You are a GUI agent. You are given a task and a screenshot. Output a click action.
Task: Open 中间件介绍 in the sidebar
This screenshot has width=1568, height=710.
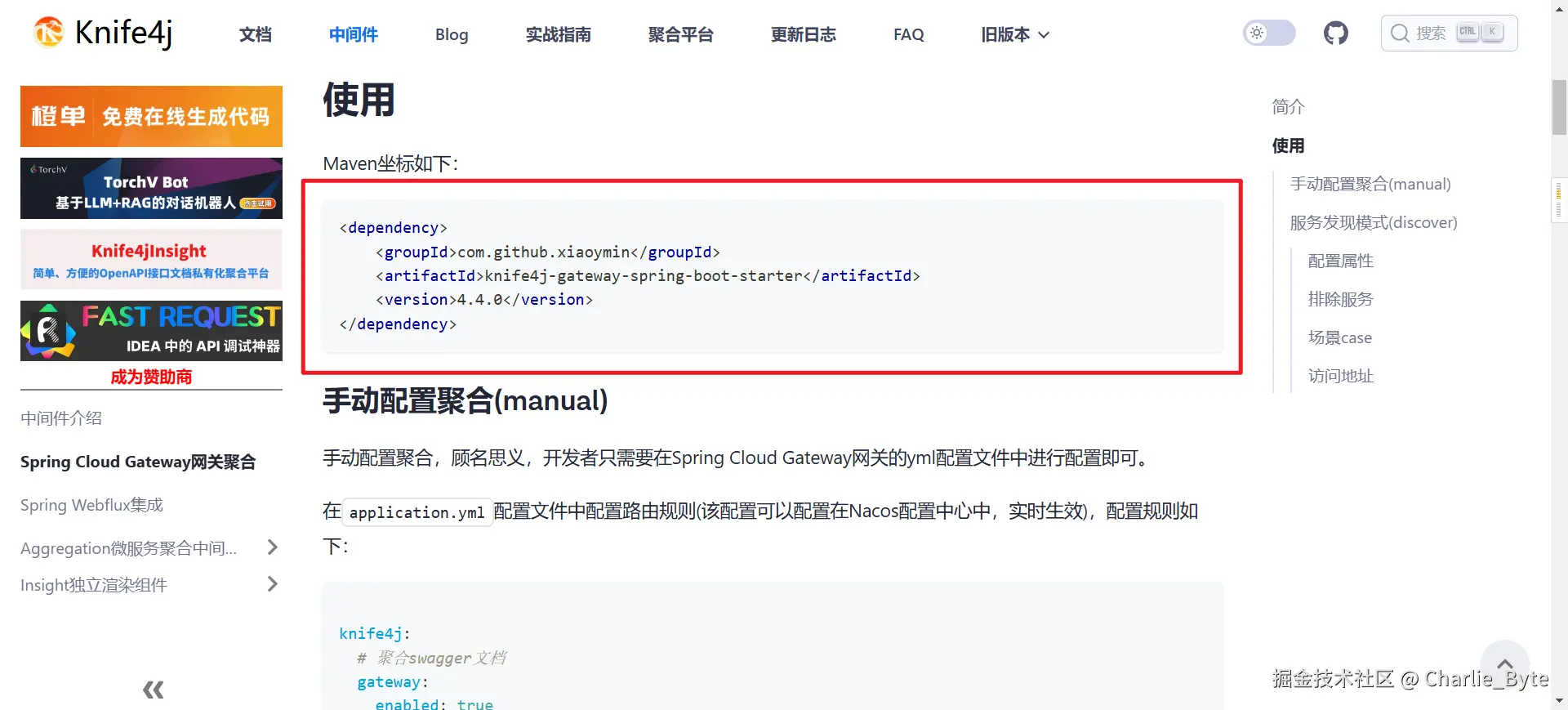pos(61,418)
